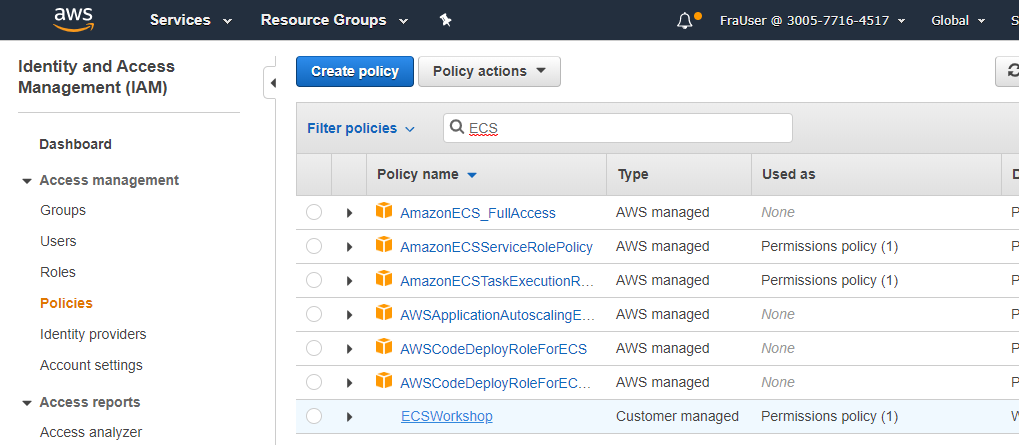1019x445 pixels.
Task: Expand the AmazonECSTaskExecutionRole policy row
Action: [349, 281]
